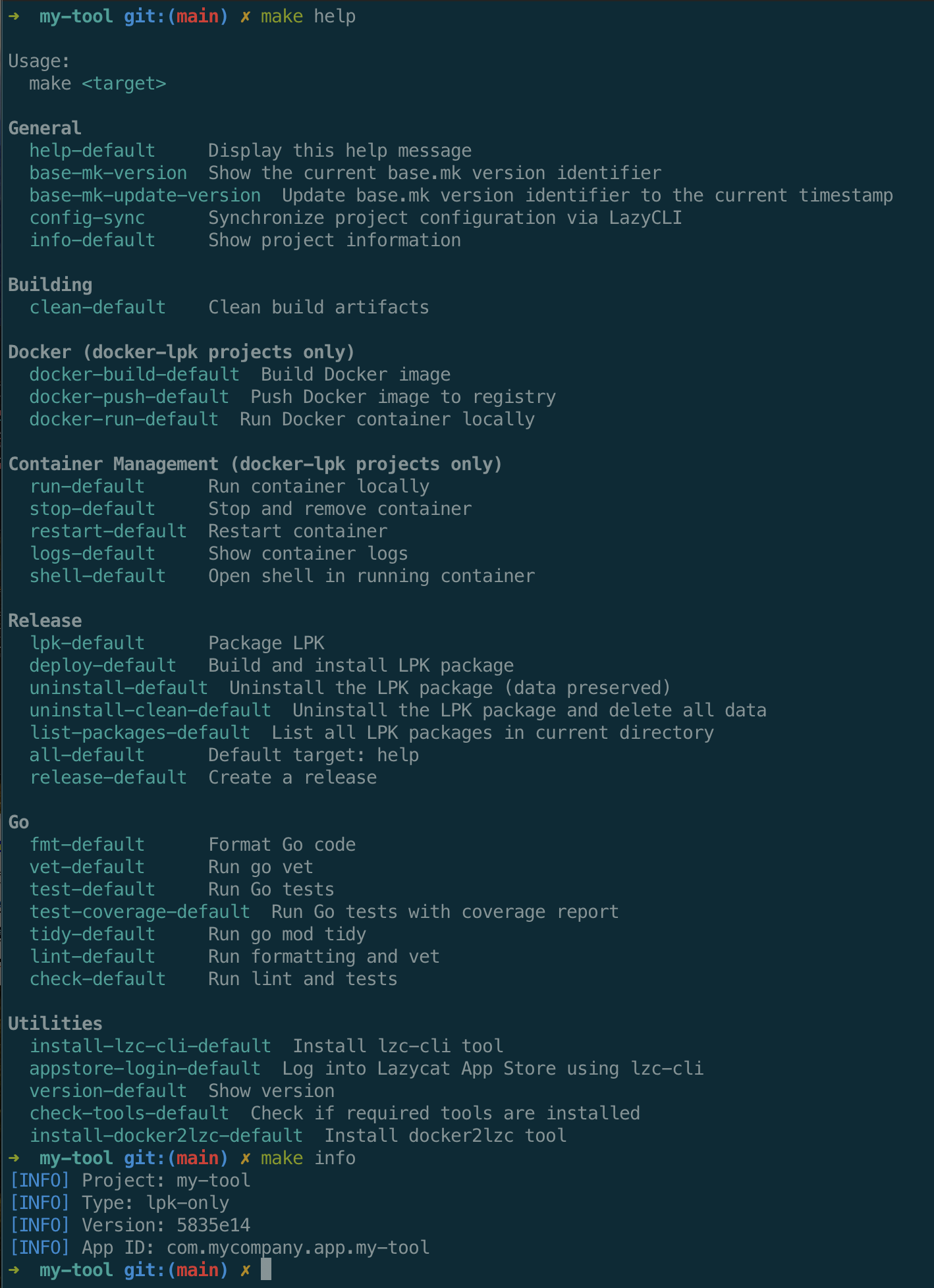Click the 'Utilities' section heading

[x=55, y=1024]
